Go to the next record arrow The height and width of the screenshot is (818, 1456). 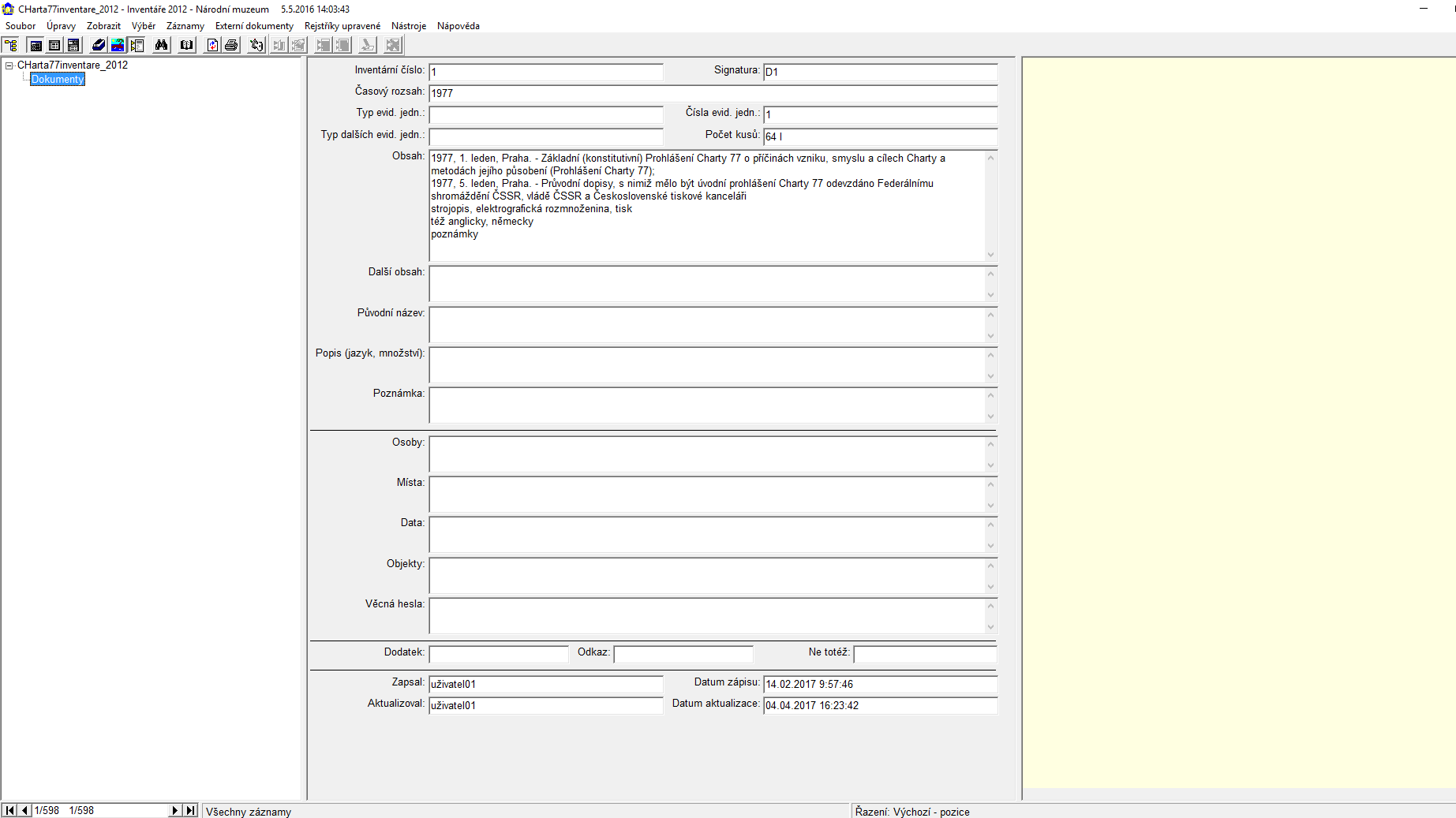175,810
